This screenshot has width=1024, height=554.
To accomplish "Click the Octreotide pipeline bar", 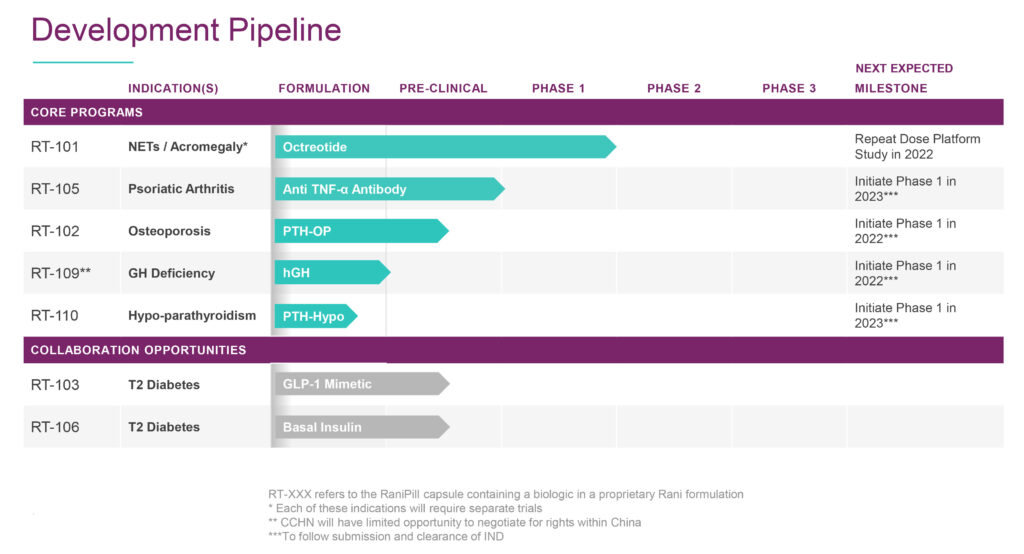I will (445, 147).
